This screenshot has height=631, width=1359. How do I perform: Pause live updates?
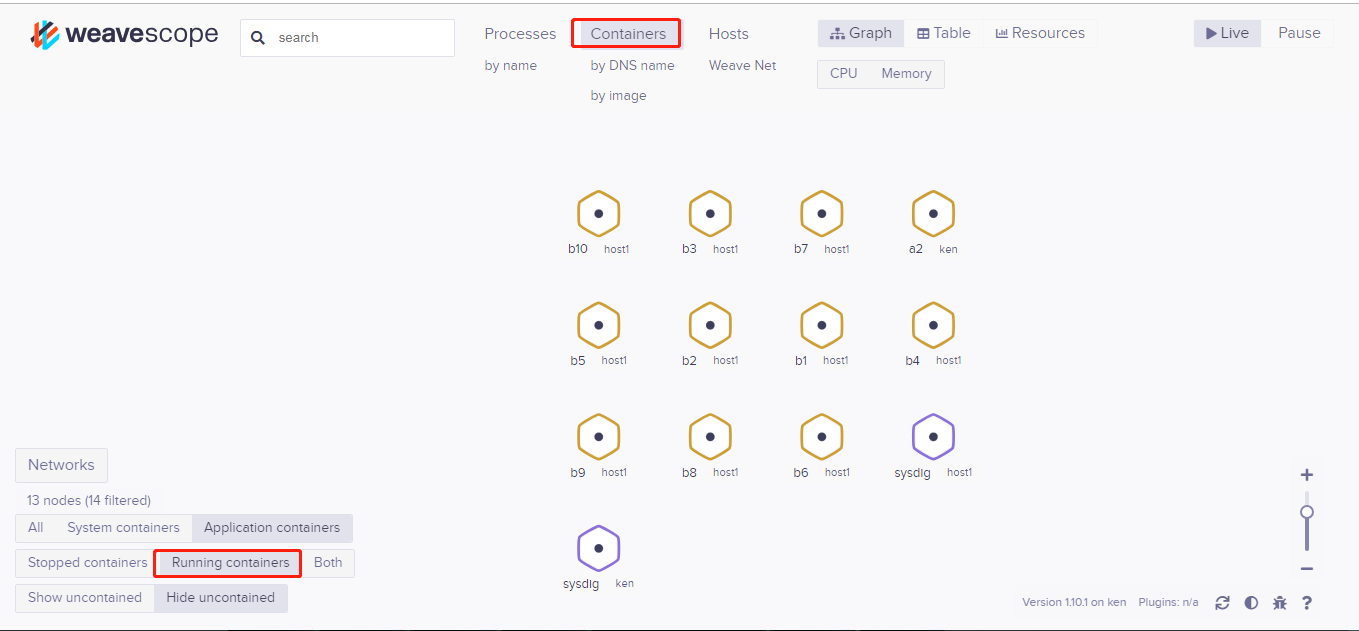click(1299, 33)
